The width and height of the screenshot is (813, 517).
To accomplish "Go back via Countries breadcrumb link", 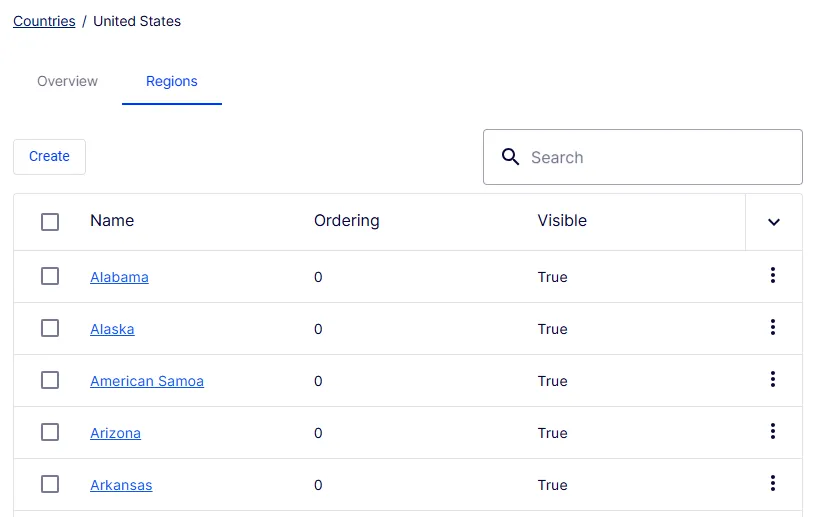I will coord(44,21).
